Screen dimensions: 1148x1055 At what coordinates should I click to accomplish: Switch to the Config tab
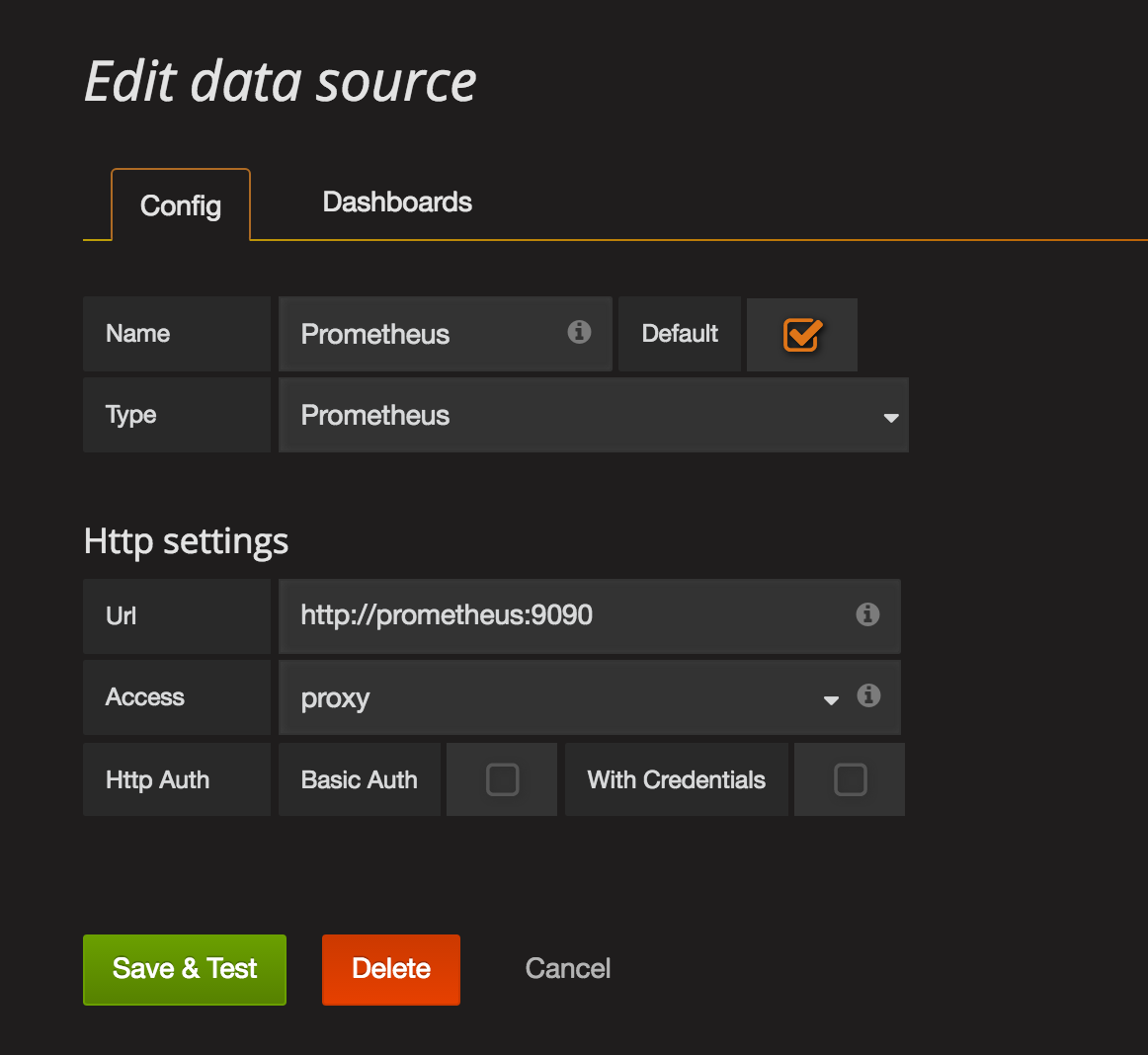pos(181,205)
